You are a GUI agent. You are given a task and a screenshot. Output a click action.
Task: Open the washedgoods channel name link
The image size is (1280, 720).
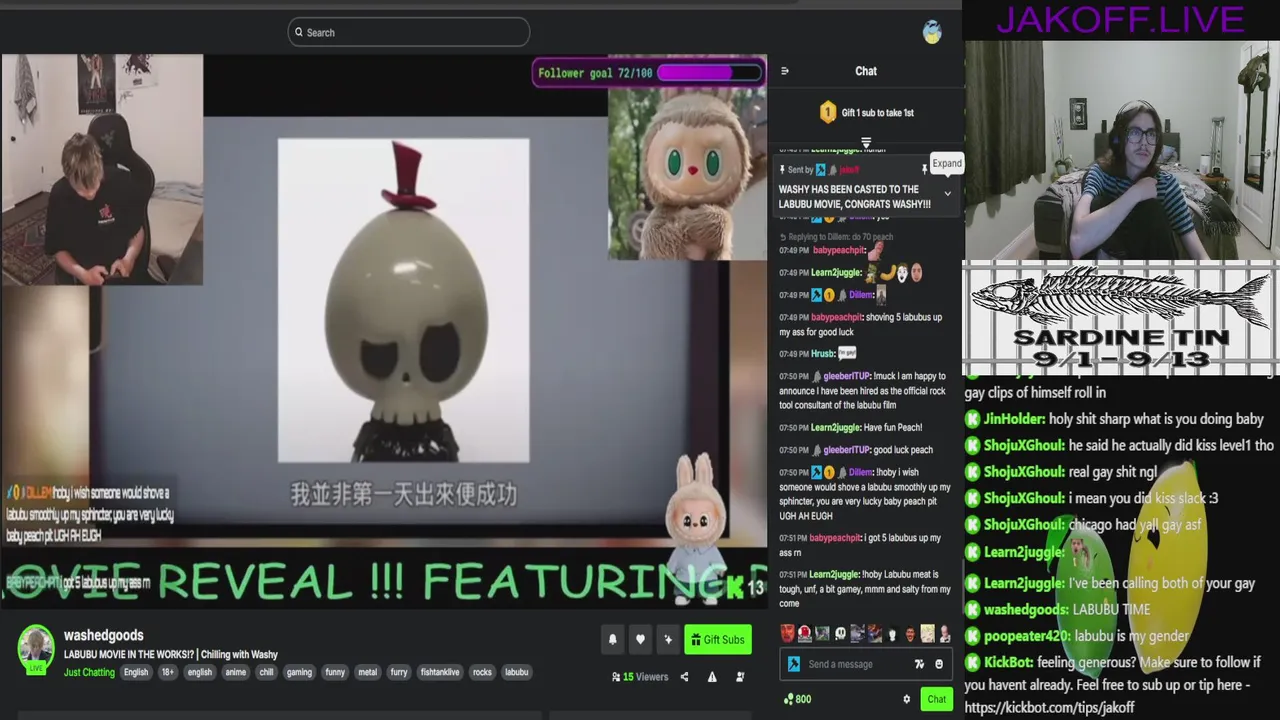click(104, 635)
